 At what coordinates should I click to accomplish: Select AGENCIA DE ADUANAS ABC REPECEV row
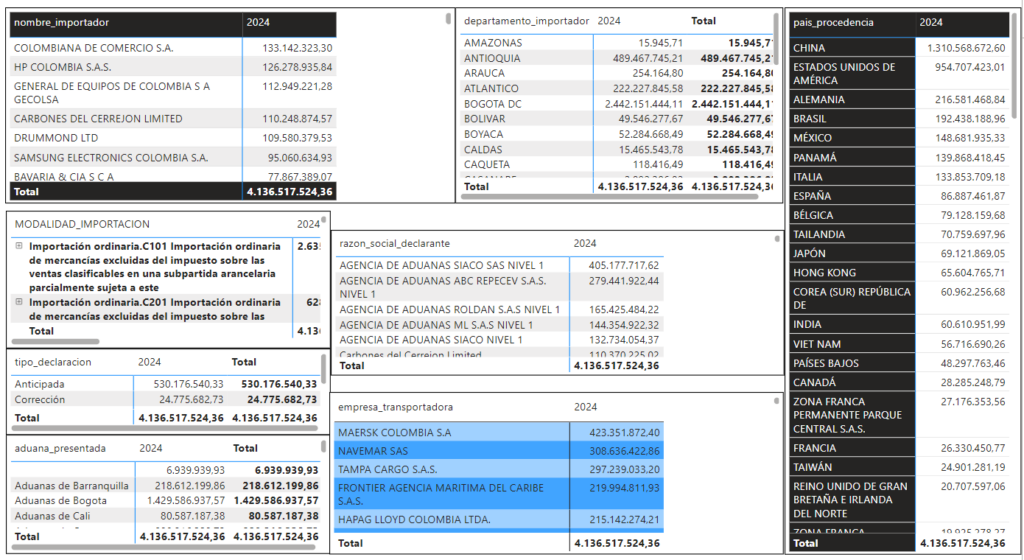[x=500, y=287]
